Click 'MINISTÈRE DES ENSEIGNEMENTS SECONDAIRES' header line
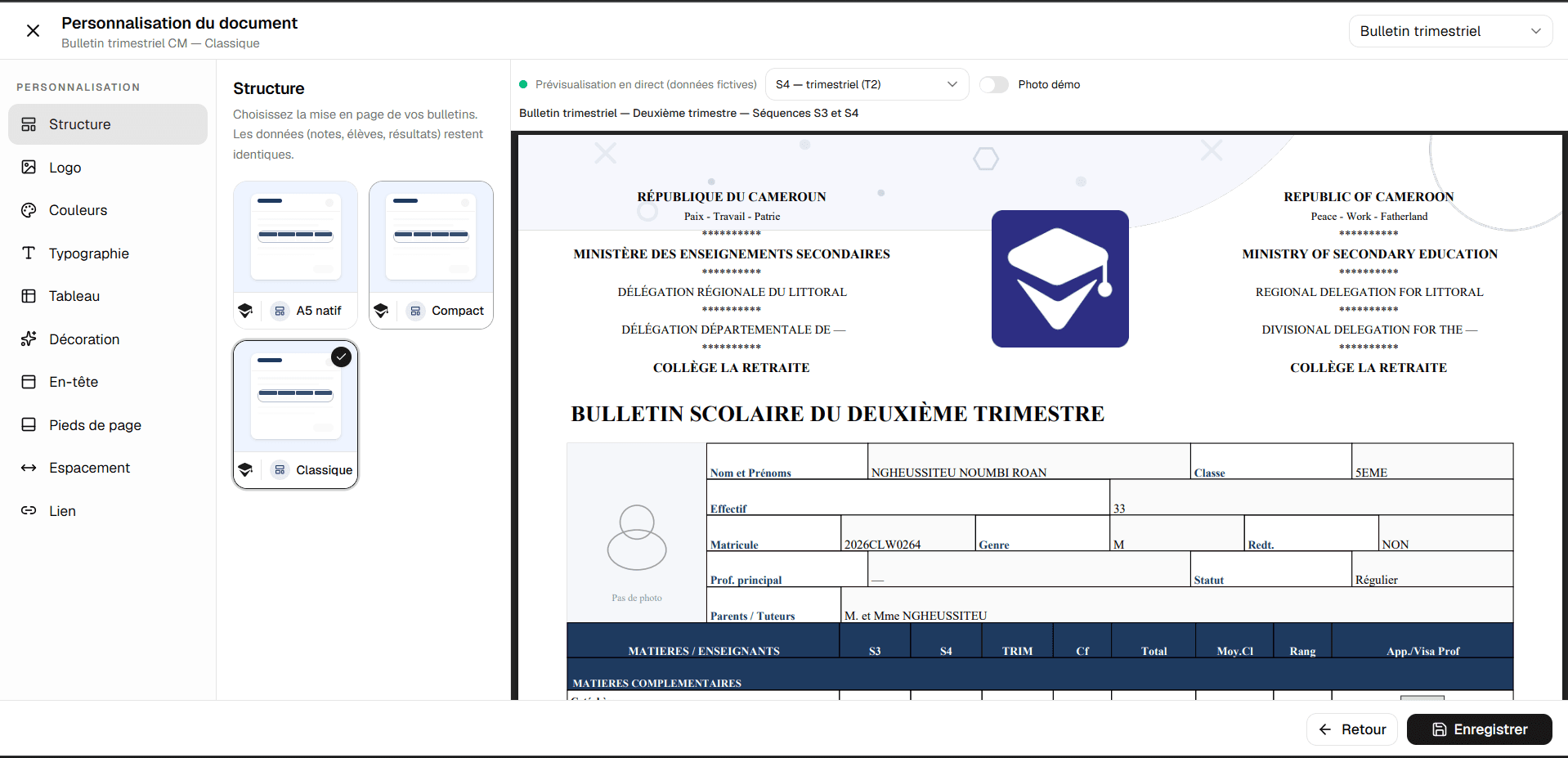Image resolution: width=1568 pixels, height=758 pixels. 732,254
